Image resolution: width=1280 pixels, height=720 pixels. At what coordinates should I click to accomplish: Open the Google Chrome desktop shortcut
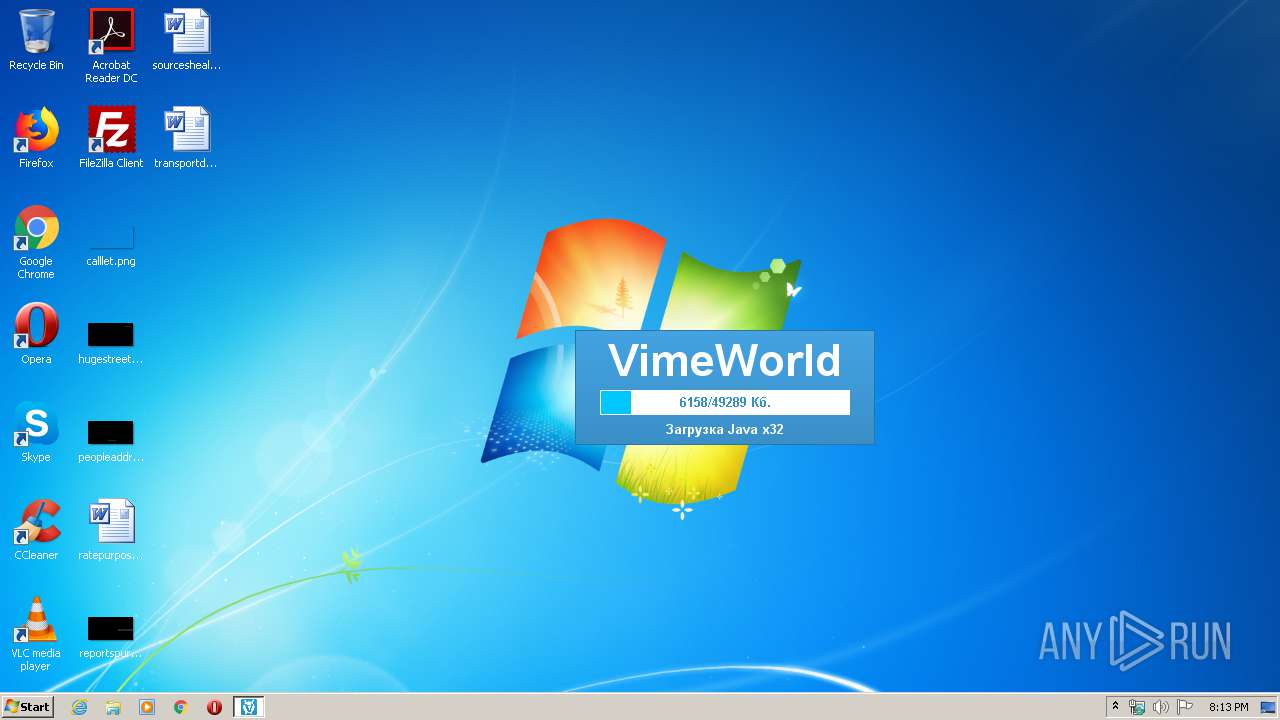pyautogui.click(x=36, y=243)
